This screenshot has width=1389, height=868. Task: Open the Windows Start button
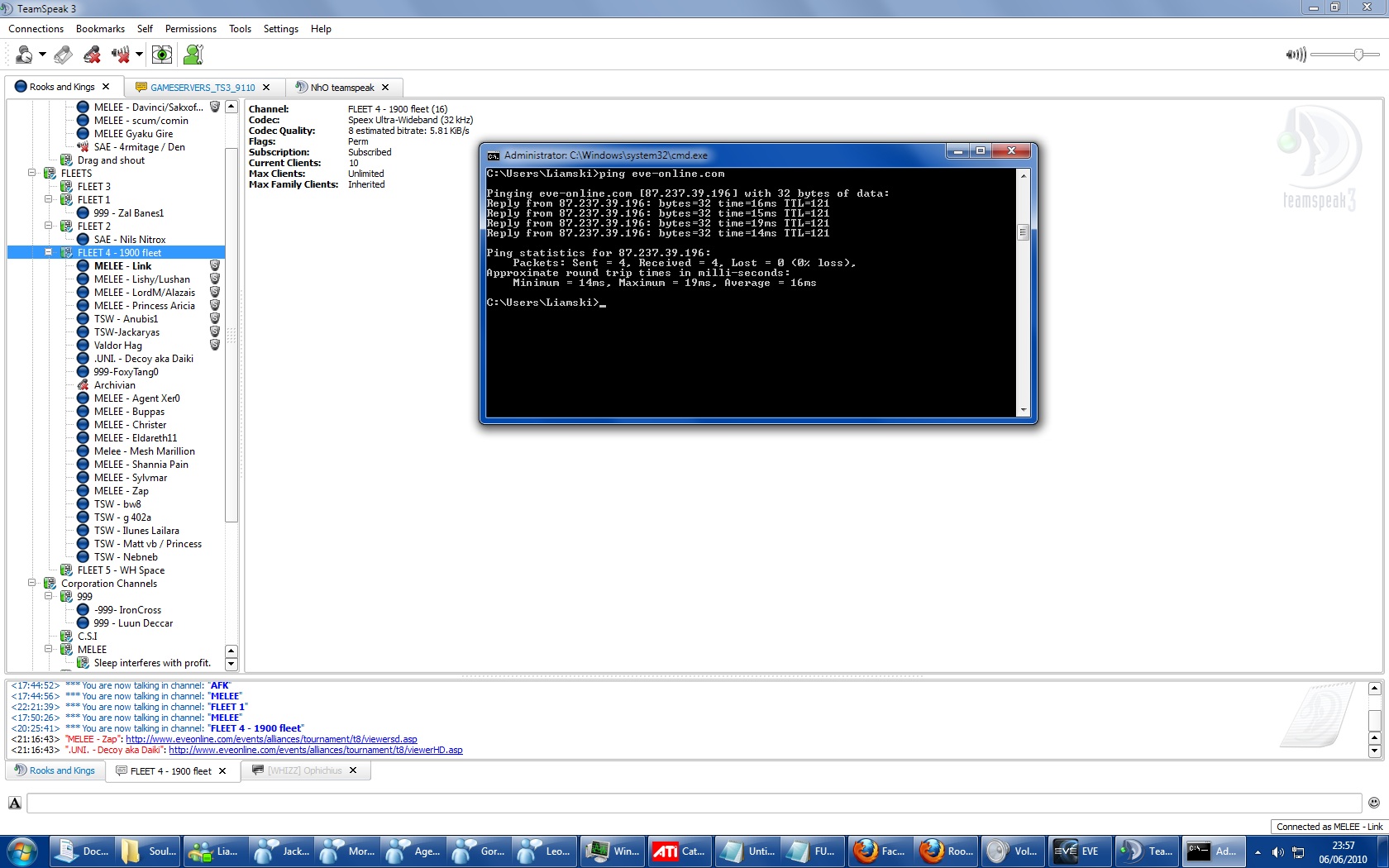(x=22, y=851)
